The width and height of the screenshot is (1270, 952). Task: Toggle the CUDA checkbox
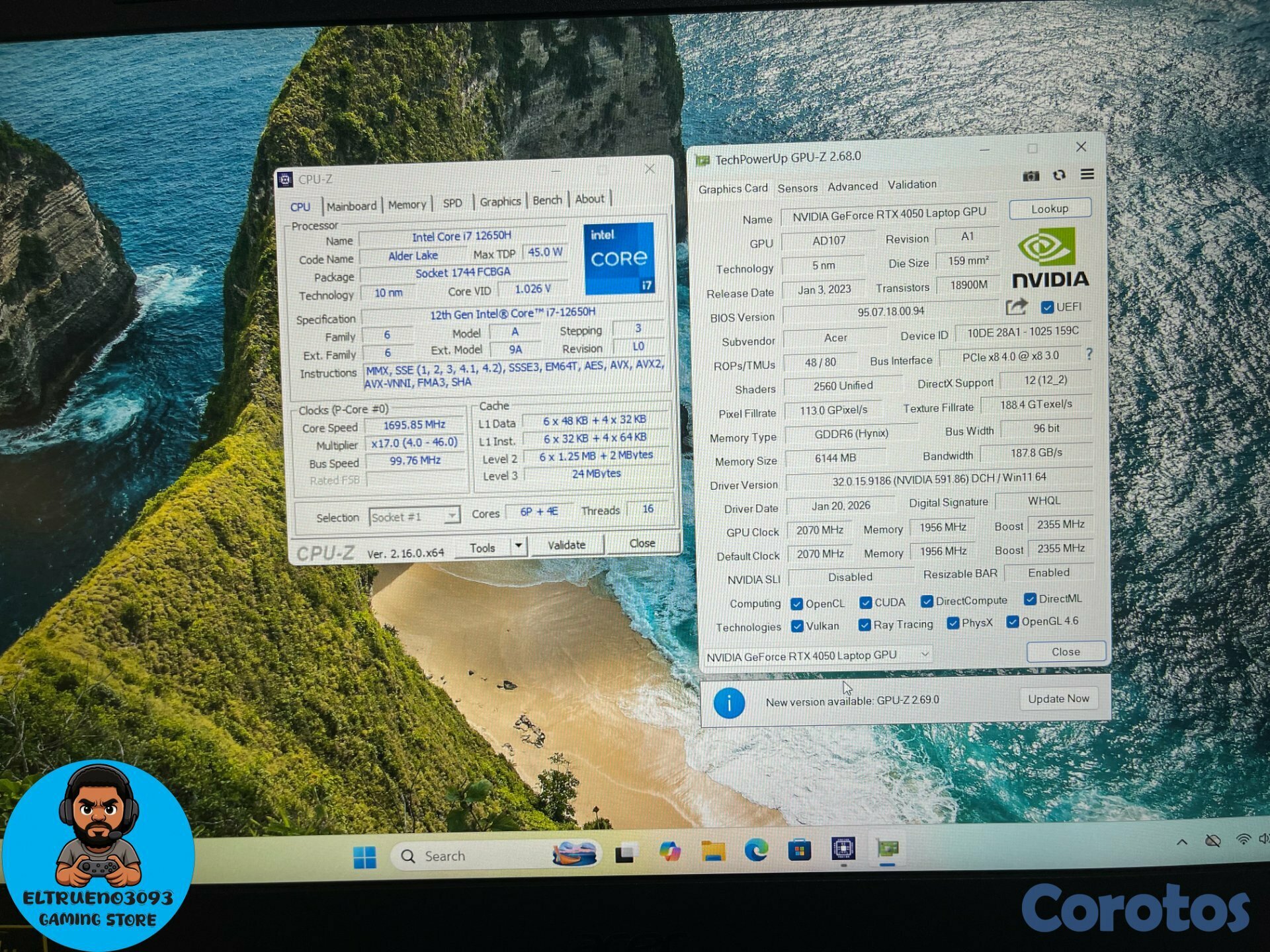(865, 603)
